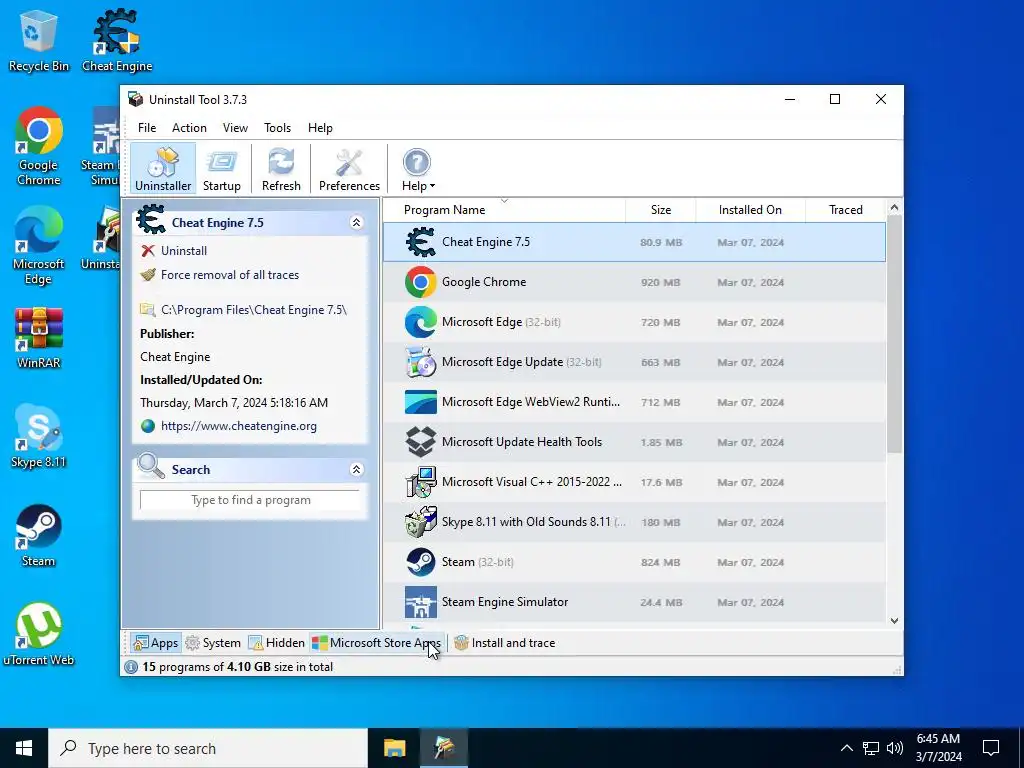Screen dimensions: 1024x768
Task: Click the volume icon in system tray
Action: point(895,748)
